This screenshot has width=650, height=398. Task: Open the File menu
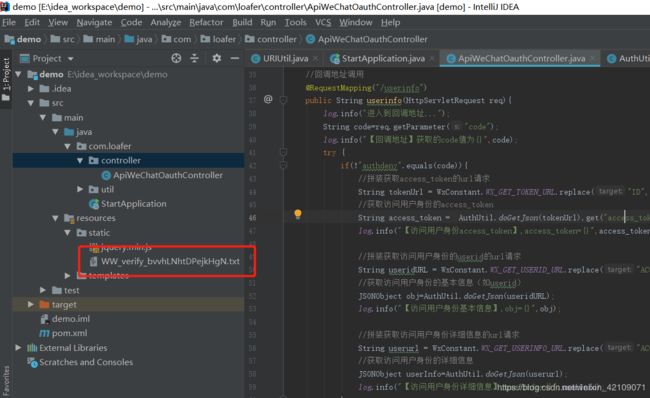click(9, 22)
